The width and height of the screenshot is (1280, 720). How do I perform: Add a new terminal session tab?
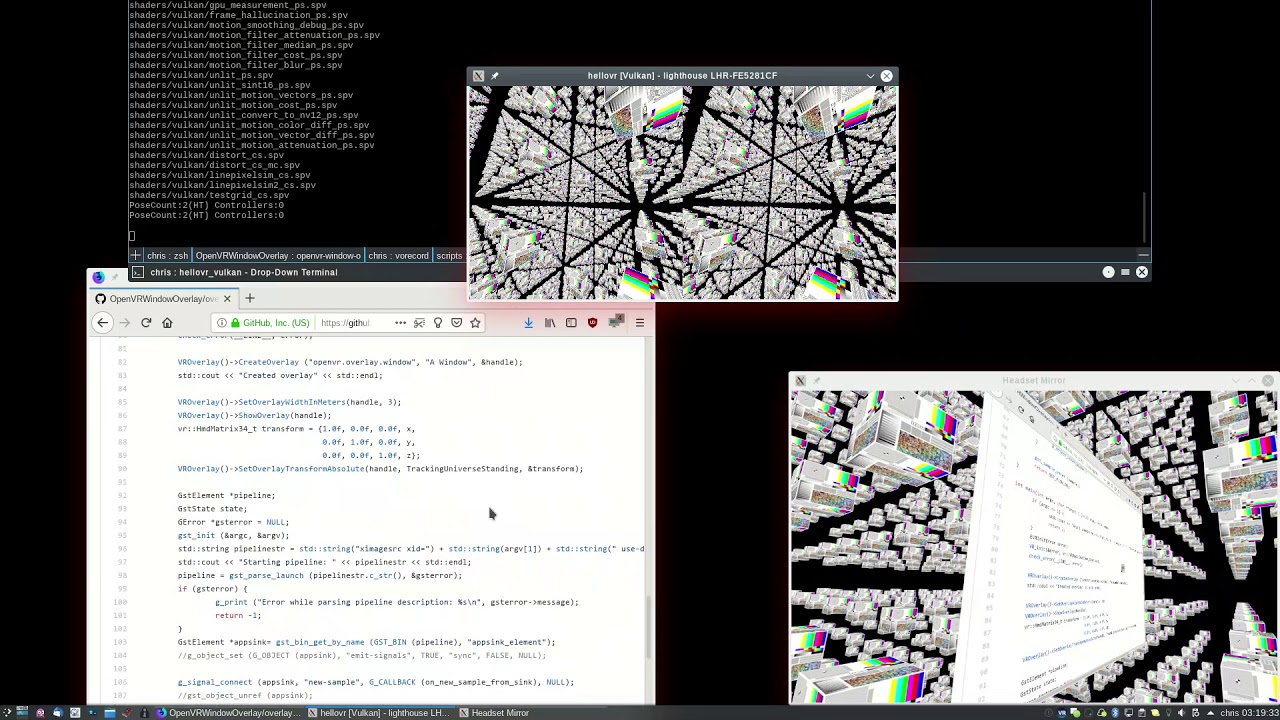[135, 256]
